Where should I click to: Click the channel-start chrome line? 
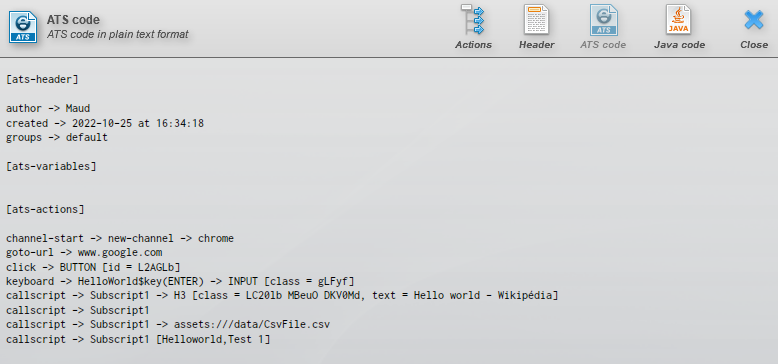(120, 239)
